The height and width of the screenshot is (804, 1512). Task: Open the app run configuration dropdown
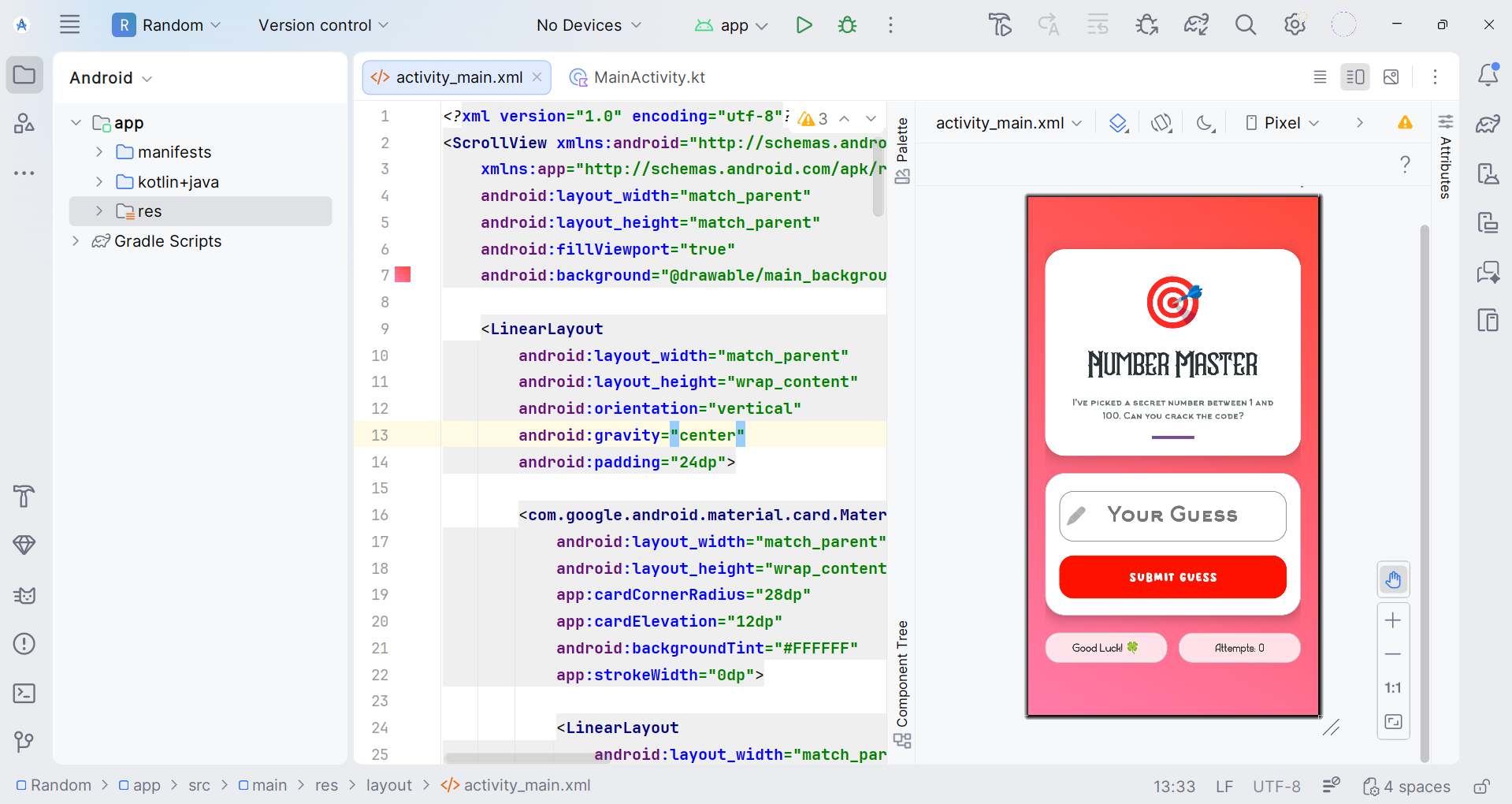click(732, 25)
